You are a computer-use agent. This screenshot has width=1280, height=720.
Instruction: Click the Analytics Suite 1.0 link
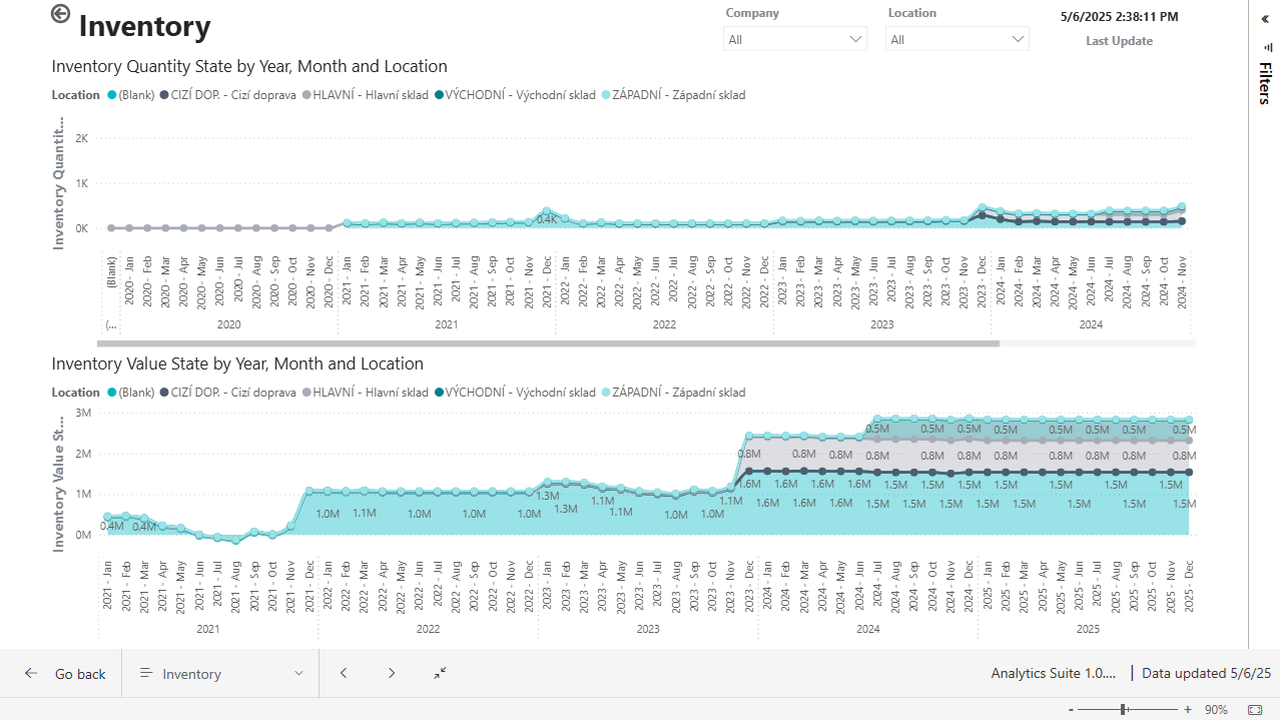point(1053,673)
